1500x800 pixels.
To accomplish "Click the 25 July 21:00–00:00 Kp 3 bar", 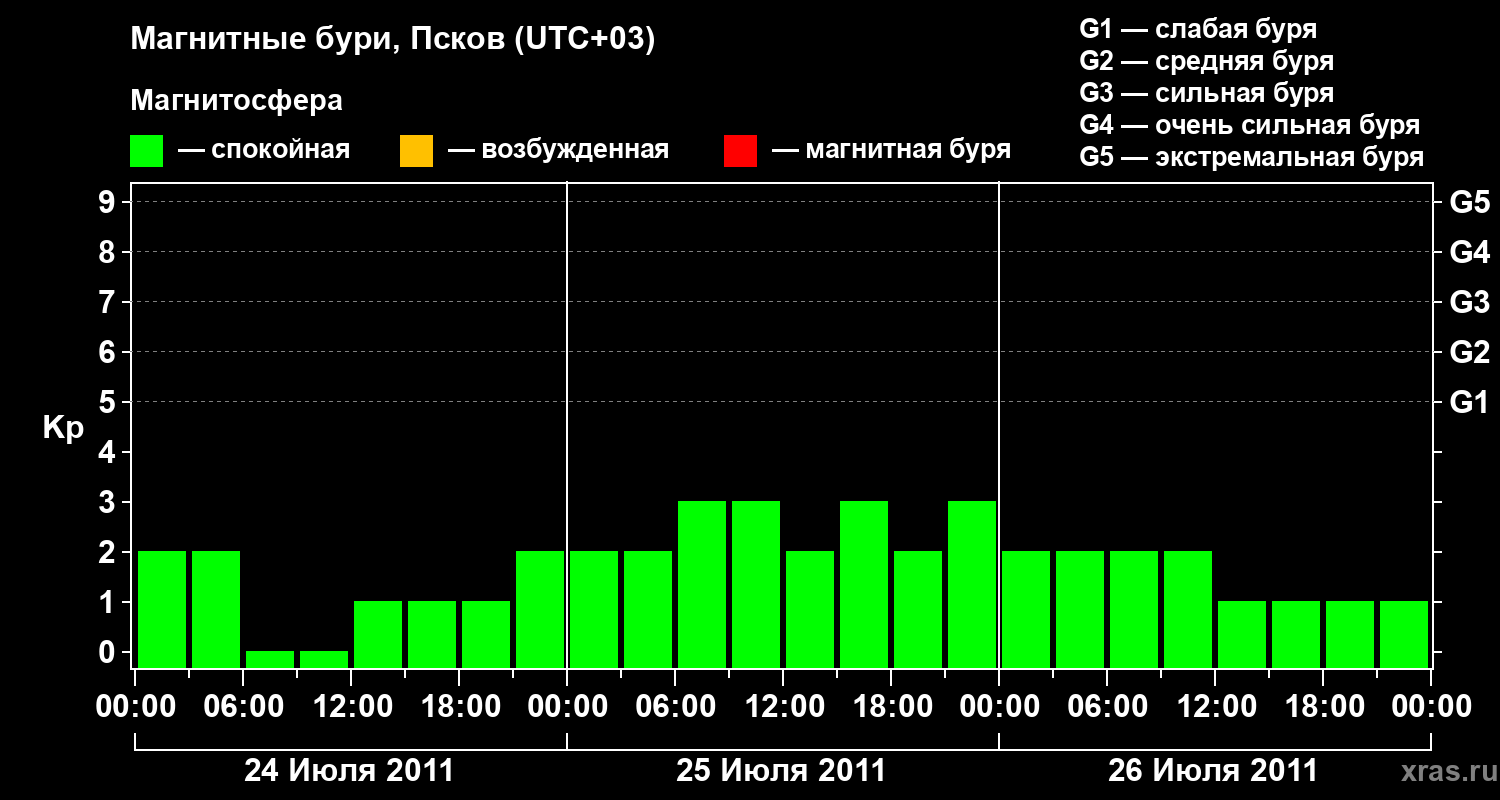I will [x=972, y=584].
